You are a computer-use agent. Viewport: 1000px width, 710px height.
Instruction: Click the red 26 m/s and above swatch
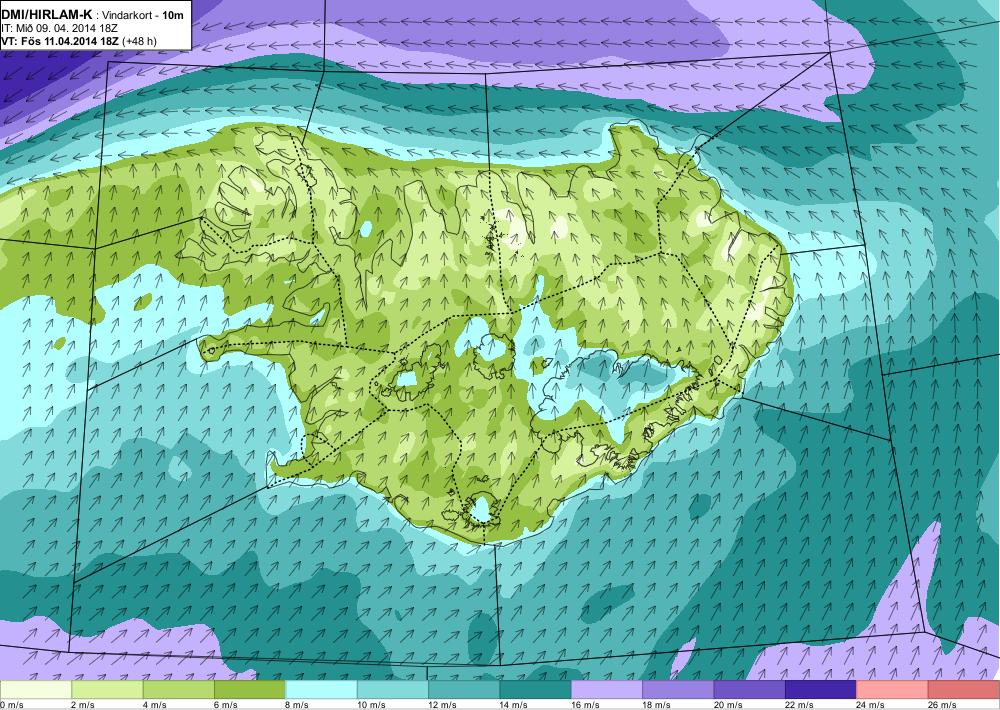(964, 690)
